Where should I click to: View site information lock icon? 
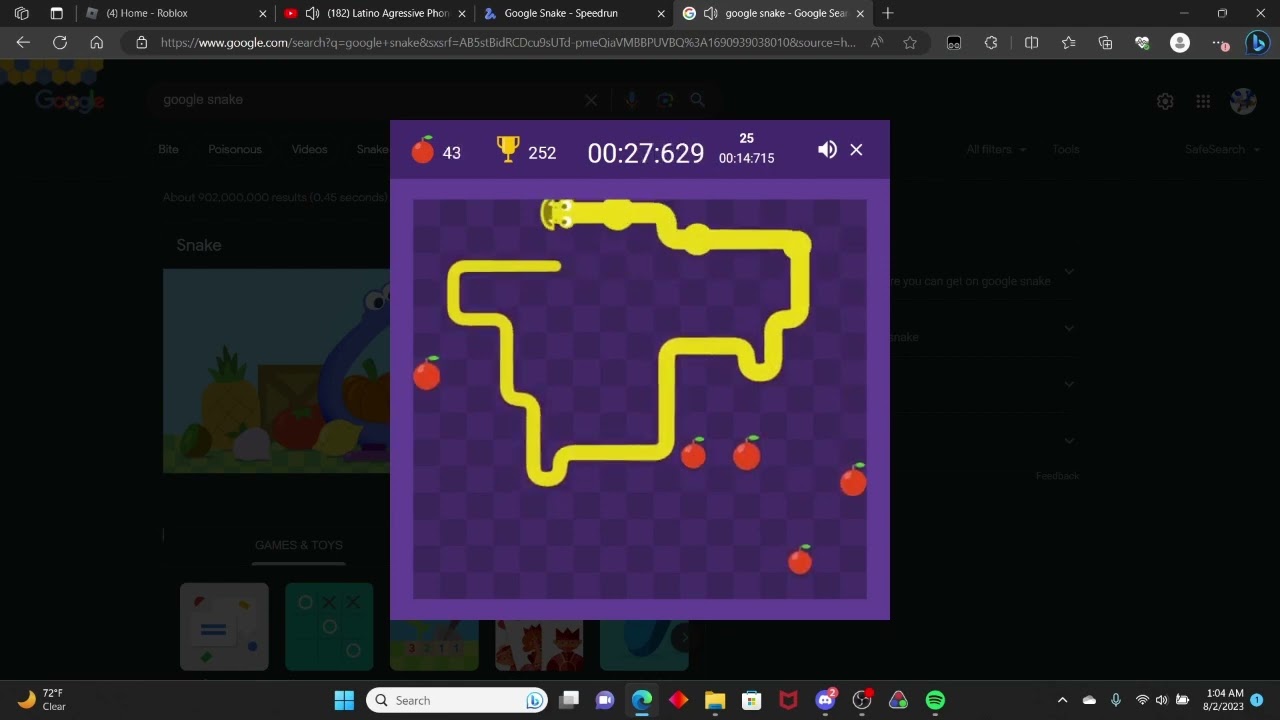point(141,43)
